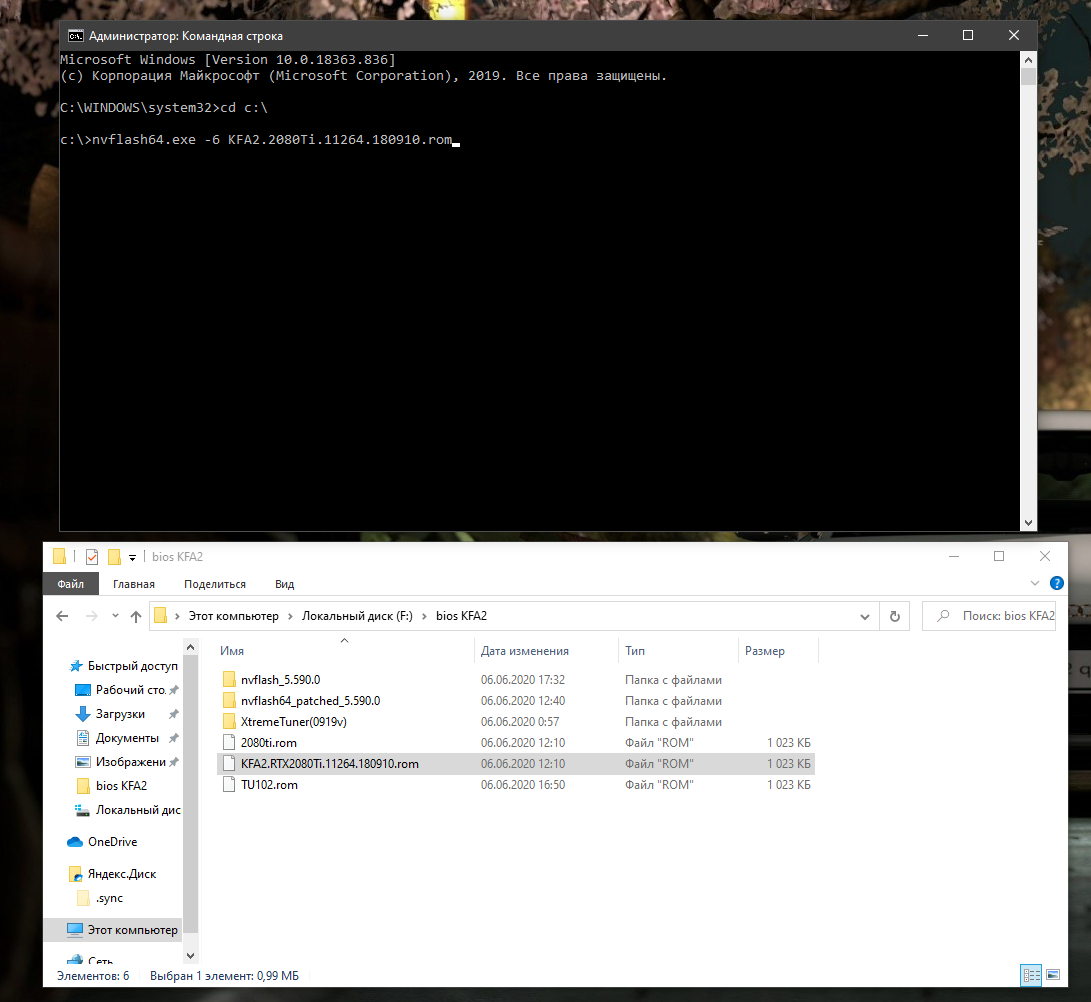Select Этот компьютер in navigation pane

point(113,930)
